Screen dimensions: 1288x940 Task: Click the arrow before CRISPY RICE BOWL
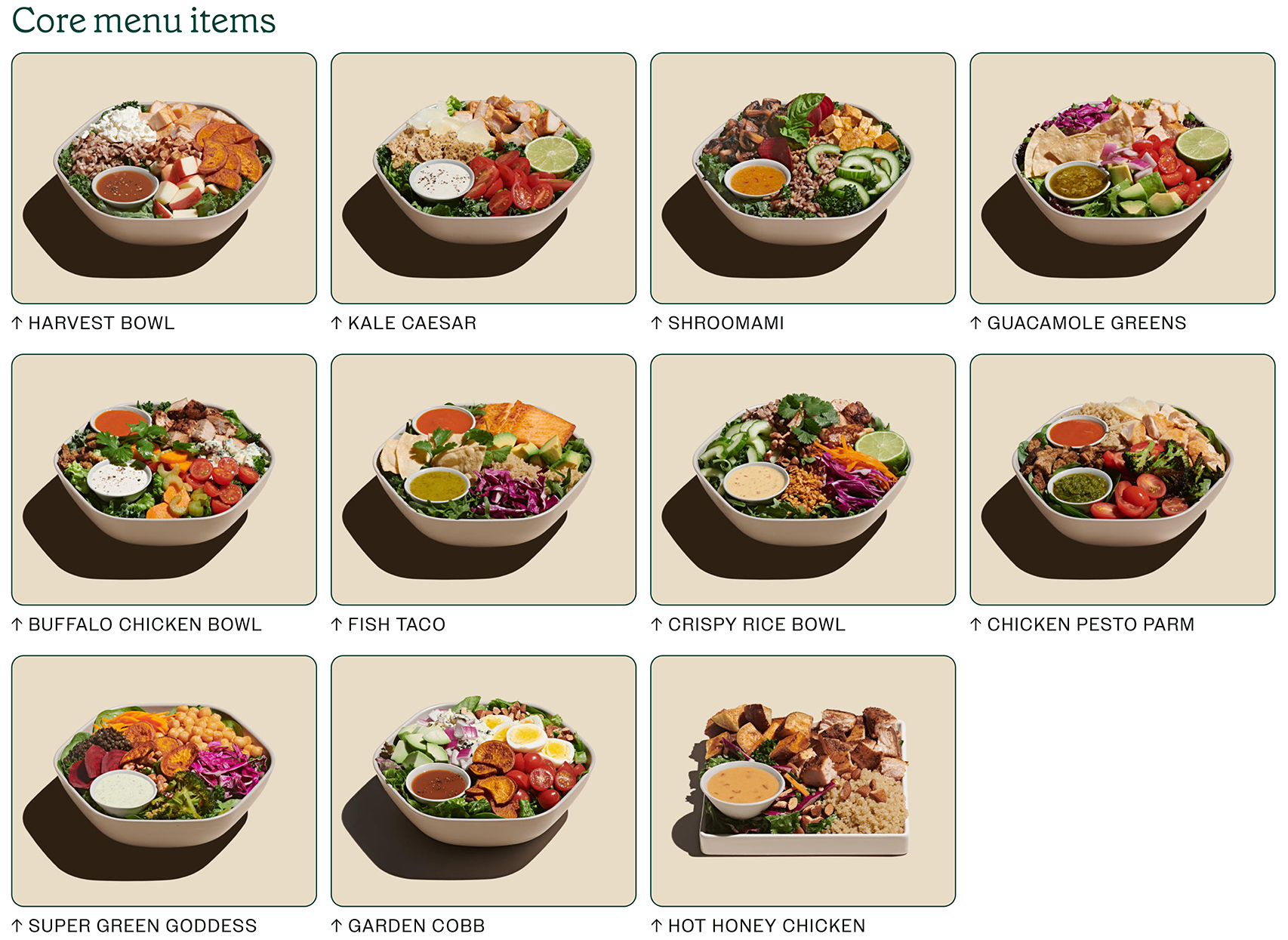657,624
